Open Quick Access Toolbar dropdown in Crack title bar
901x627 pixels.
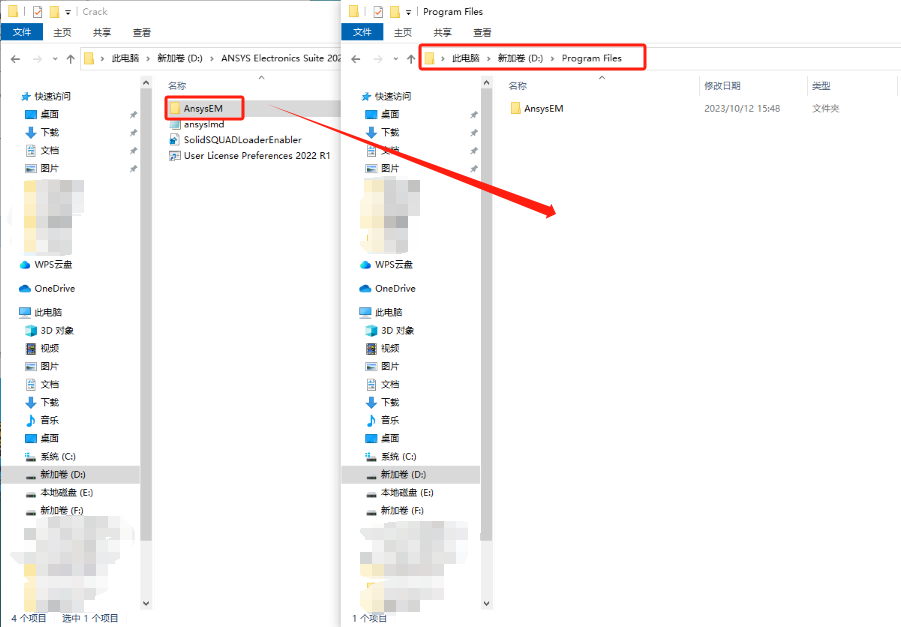pos(68,11)
